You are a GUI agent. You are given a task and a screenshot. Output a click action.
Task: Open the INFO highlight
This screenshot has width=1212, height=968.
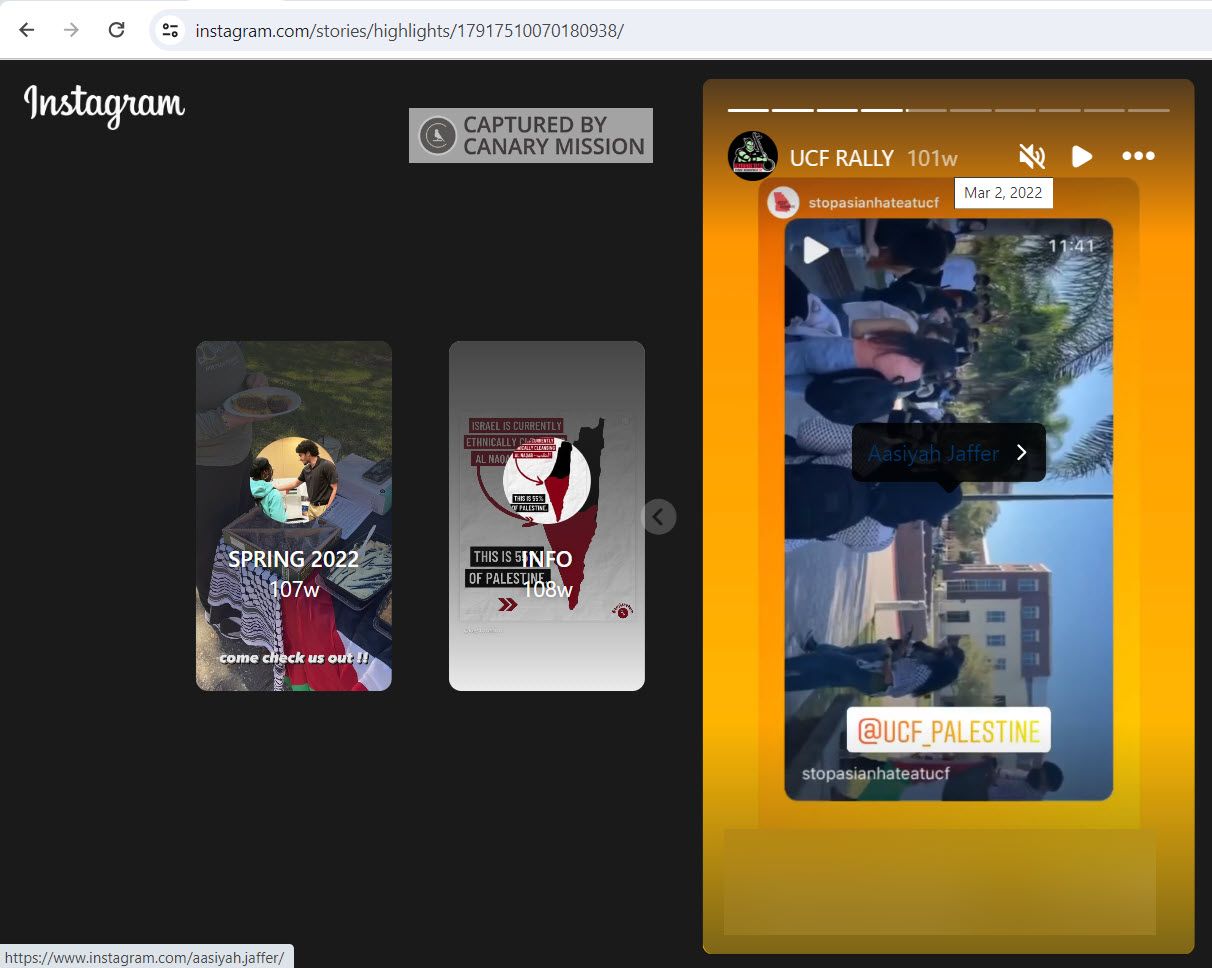[546, 516]
